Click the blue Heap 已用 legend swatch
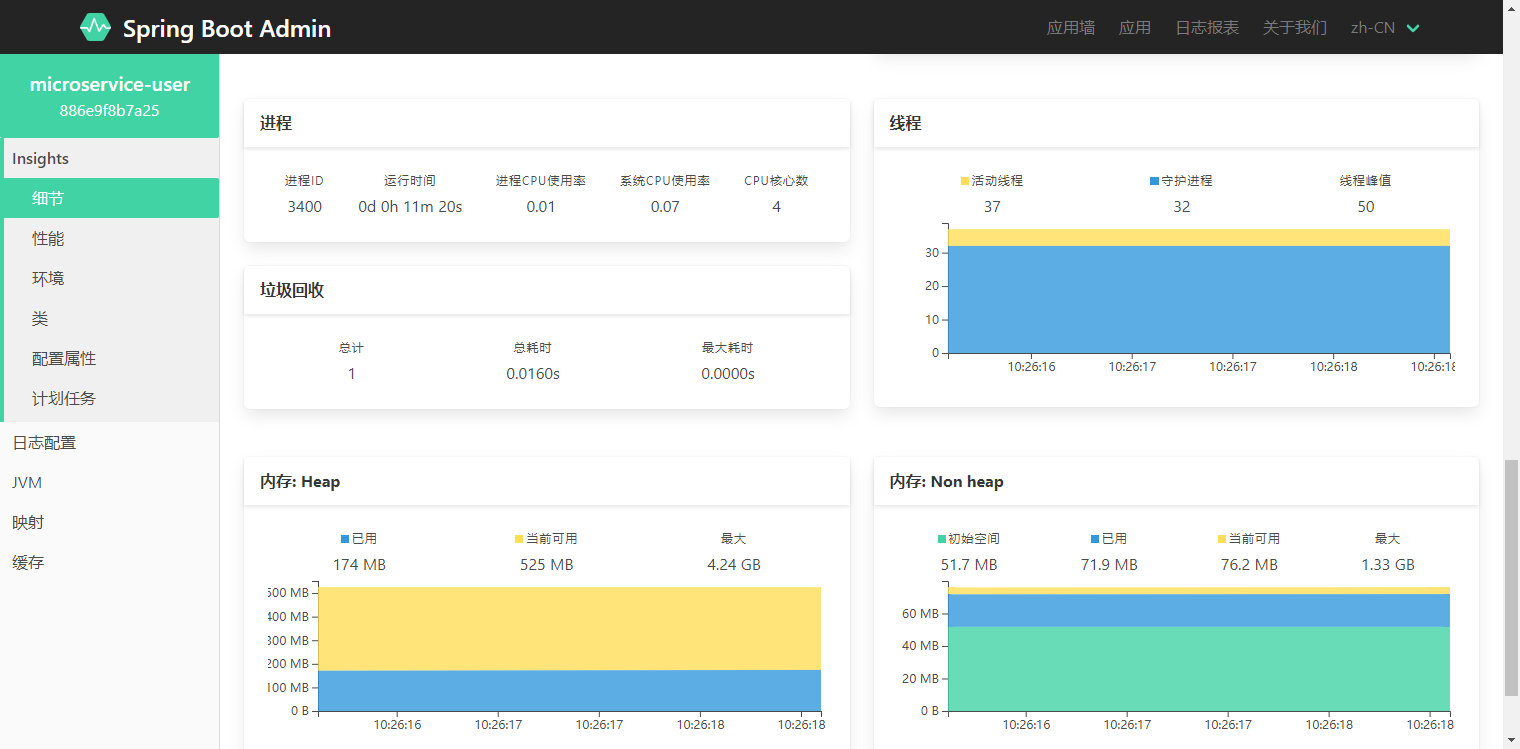Screen dimensions: 1520x749 (x=345, y=539)
